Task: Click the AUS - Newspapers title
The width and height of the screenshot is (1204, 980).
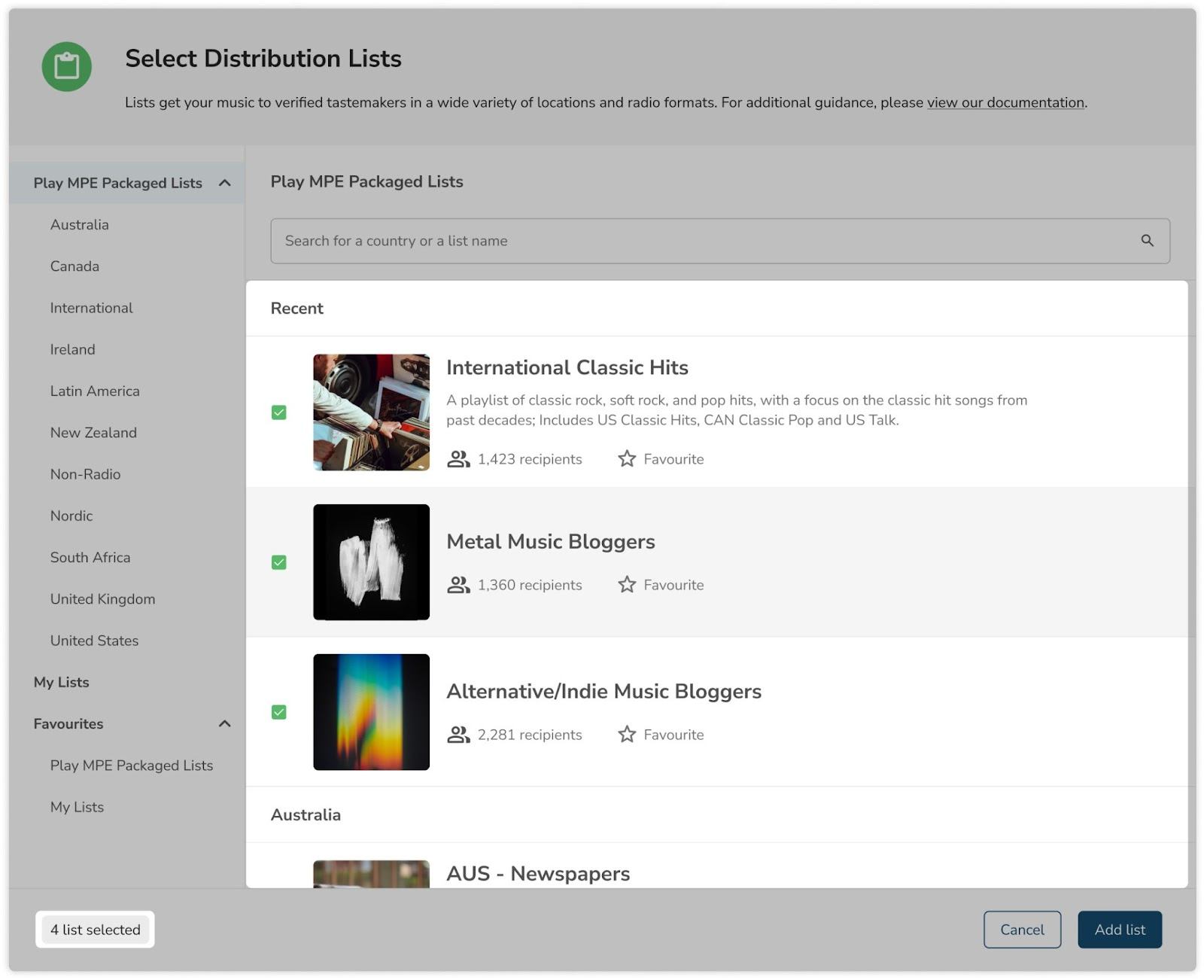Action: (538, 874)
